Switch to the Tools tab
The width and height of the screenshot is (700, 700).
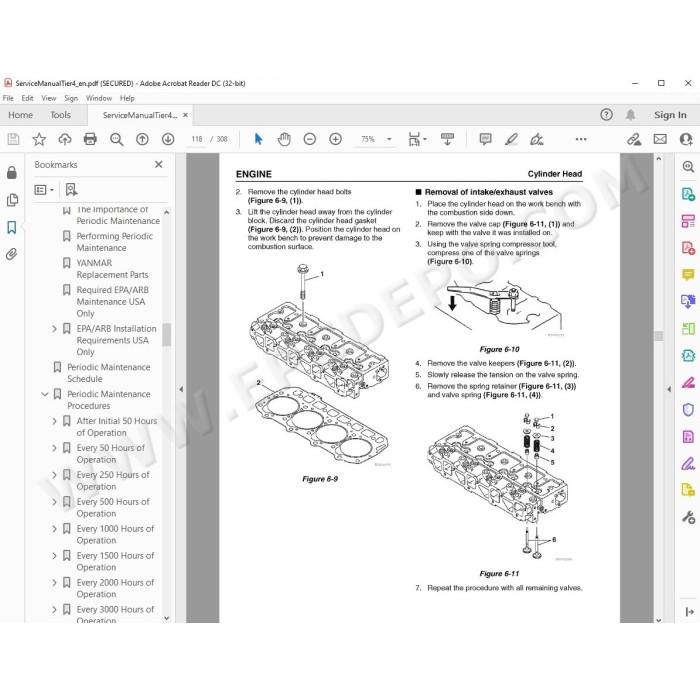60,115
